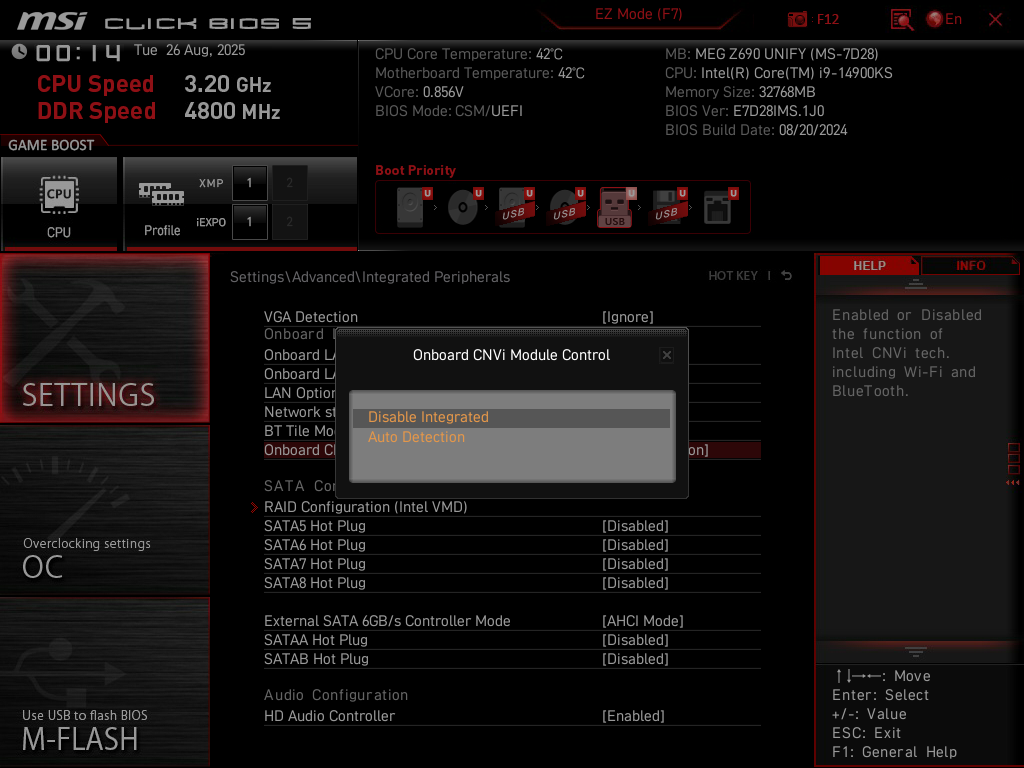Enable iEXPO profile 1
Image resolution: width=1024 pixels, height=768 pixels.
[x=249, y=222]
